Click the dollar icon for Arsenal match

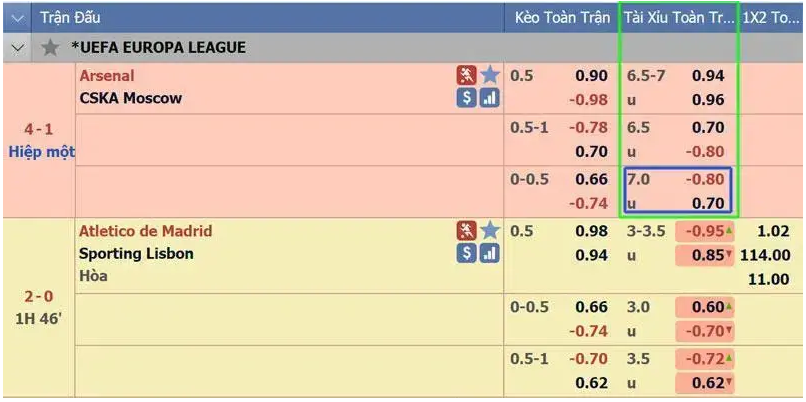pyautogui.click(x=466, y=98)
